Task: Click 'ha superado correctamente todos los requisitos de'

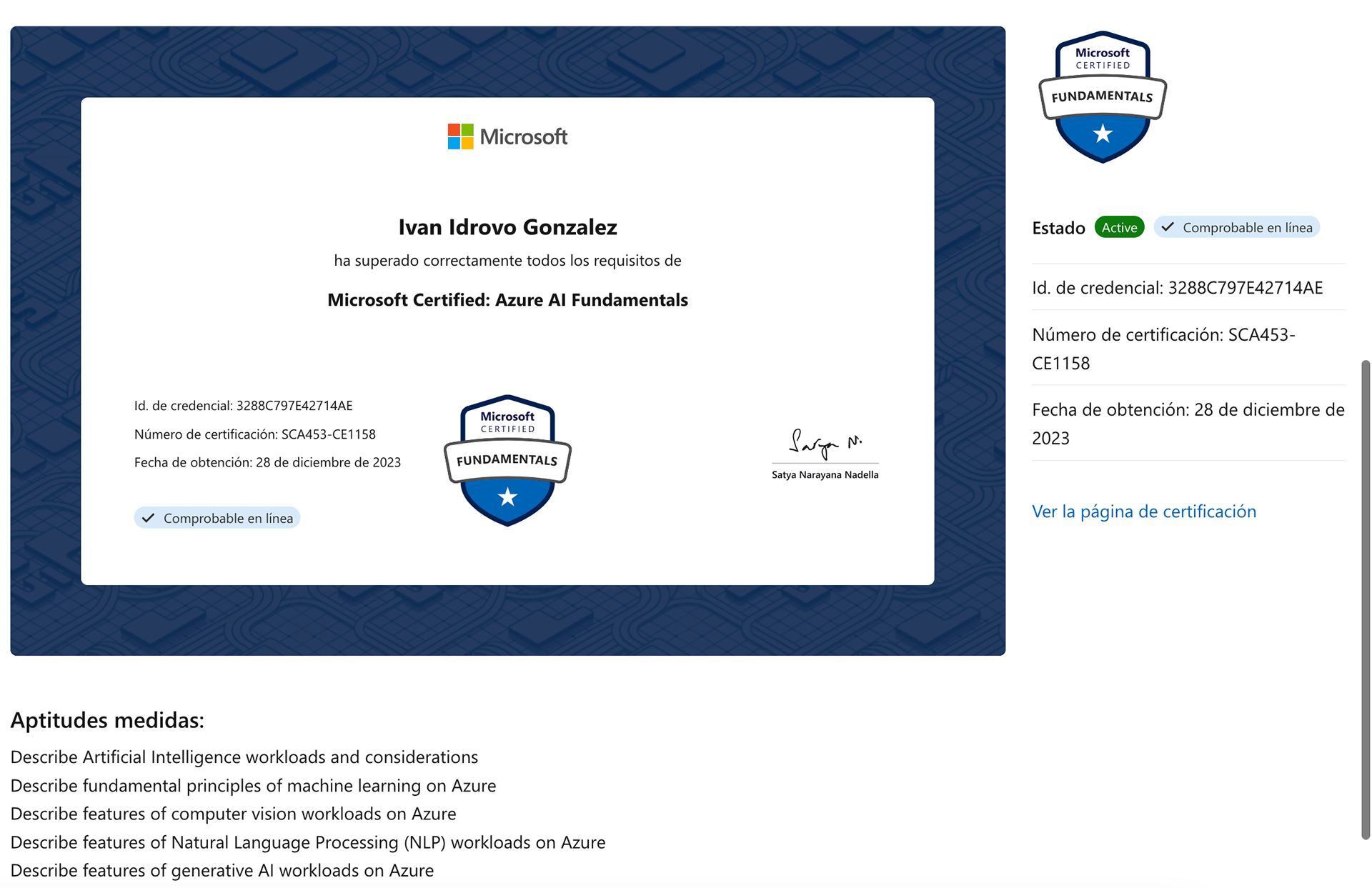Action: click(507, 261)
